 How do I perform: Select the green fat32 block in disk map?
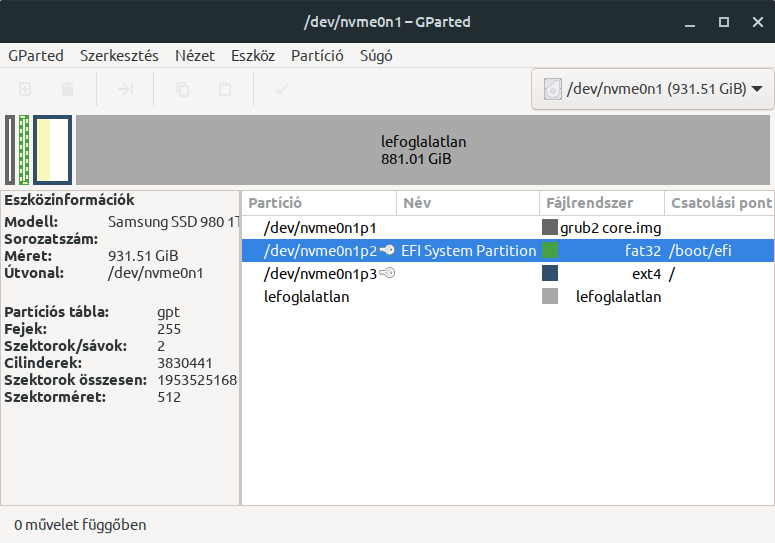click(x=24, y=150)
